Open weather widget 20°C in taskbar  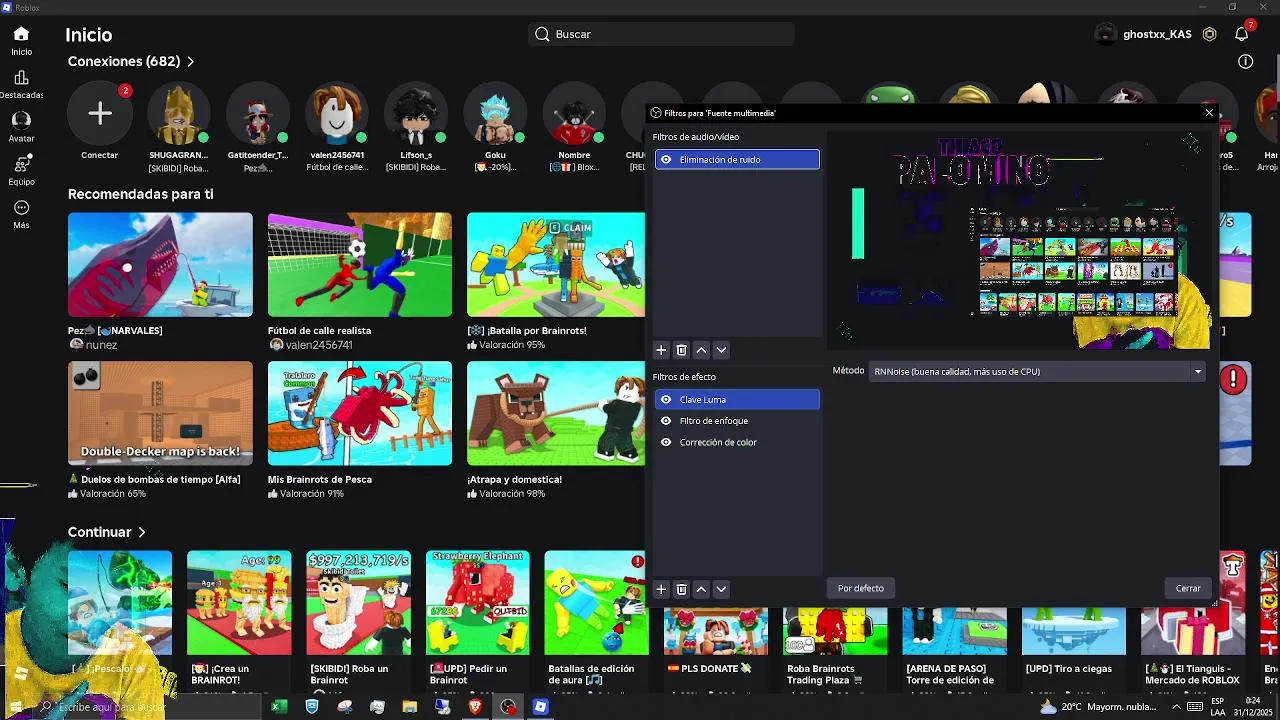click(1098, 707)
